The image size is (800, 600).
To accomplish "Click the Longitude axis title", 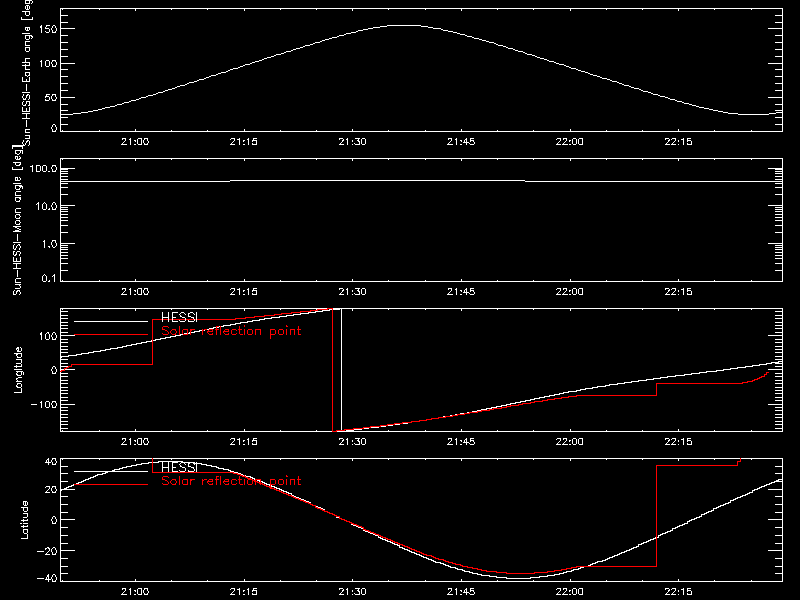I will [x=18, y=370].
